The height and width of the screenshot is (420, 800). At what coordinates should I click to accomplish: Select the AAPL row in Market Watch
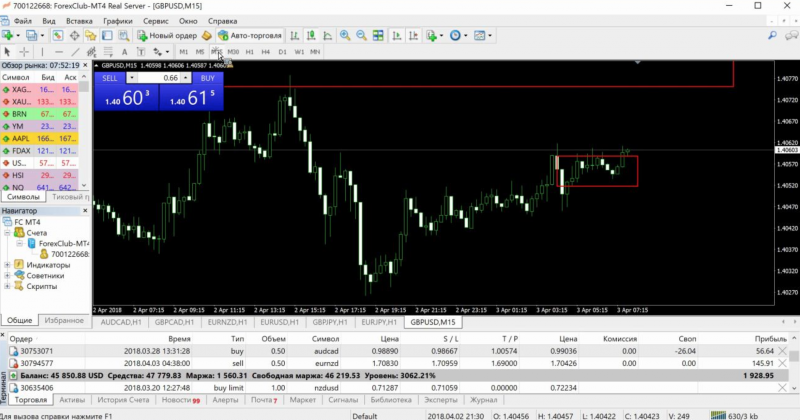pyautogui.click(x=40, y=138)
